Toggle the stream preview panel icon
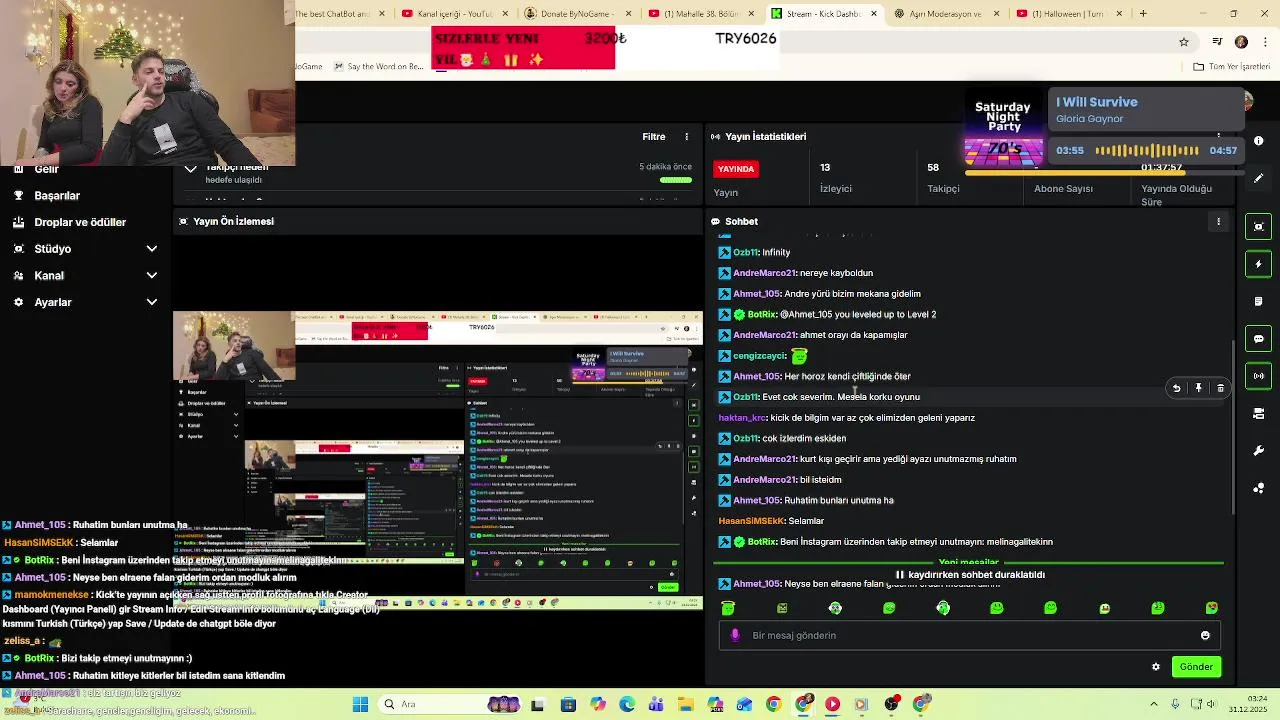1280x720 pixels. 1258,227
